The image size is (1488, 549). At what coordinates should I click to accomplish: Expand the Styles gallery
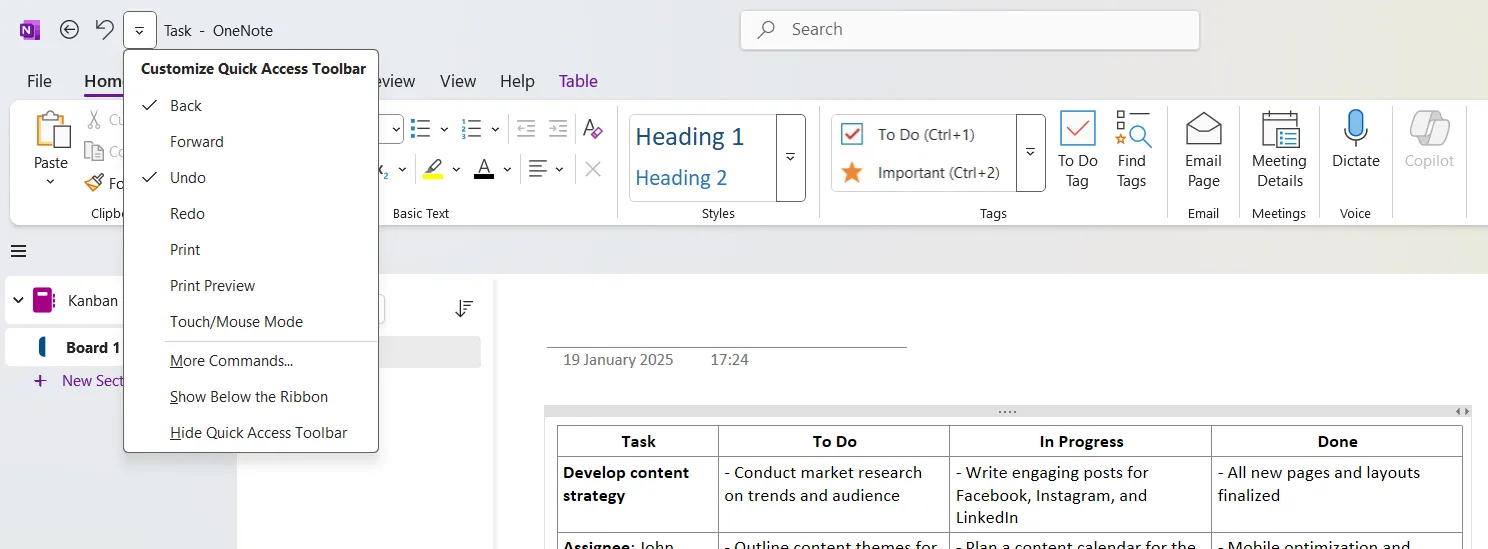[790, 158]
